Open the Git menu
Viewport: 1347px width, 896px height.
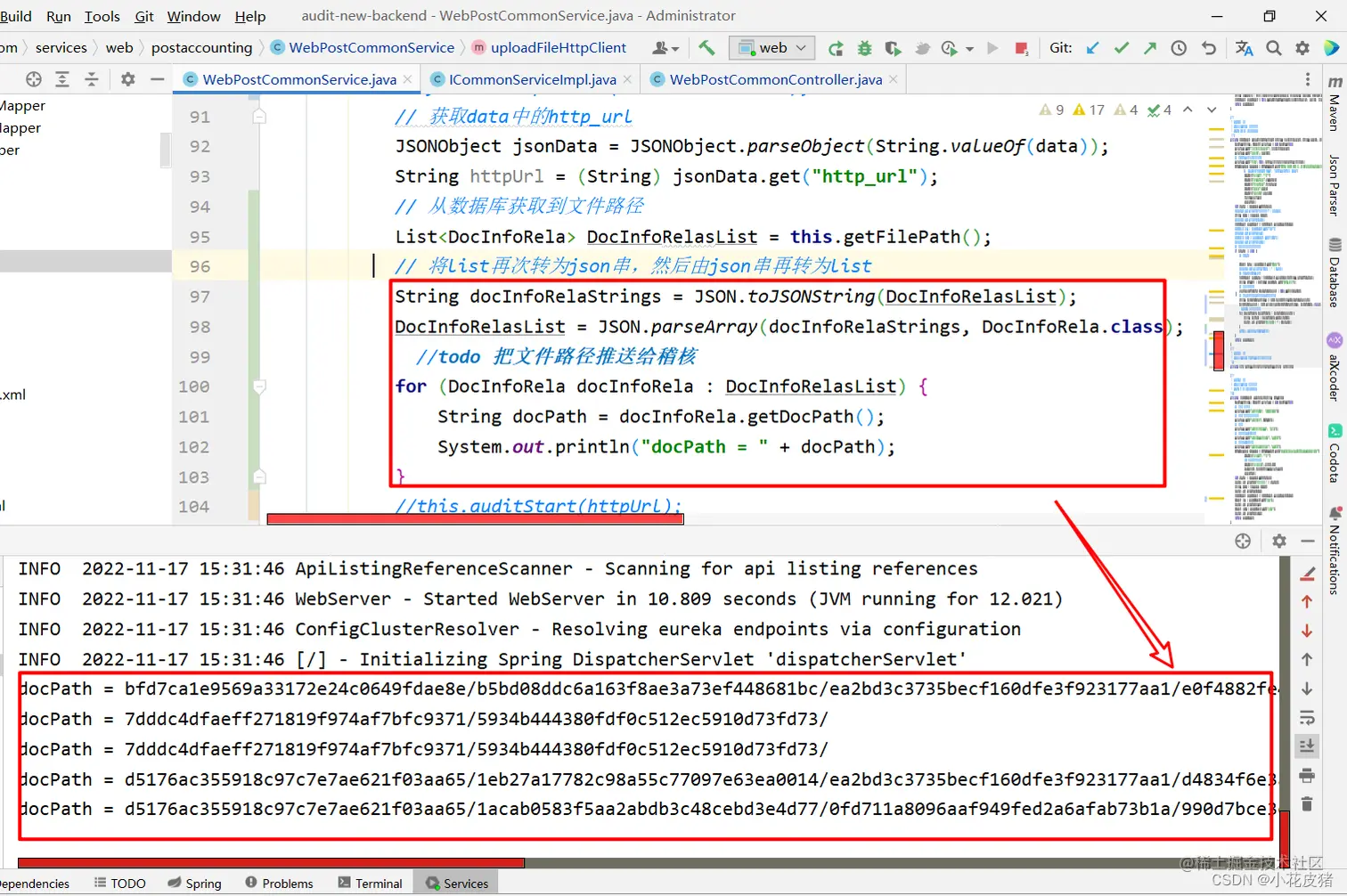click(x=144, y=16)
